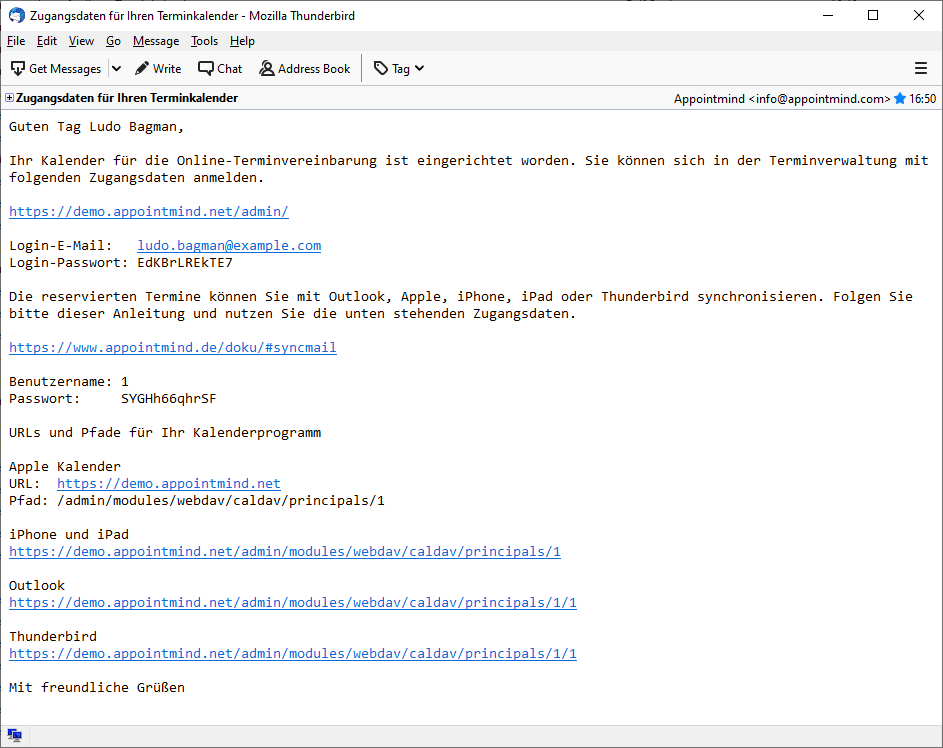Click the greeting Guten Tag Ludo Bagman
This screenshot has height=748, width=943.
(96, 127)
